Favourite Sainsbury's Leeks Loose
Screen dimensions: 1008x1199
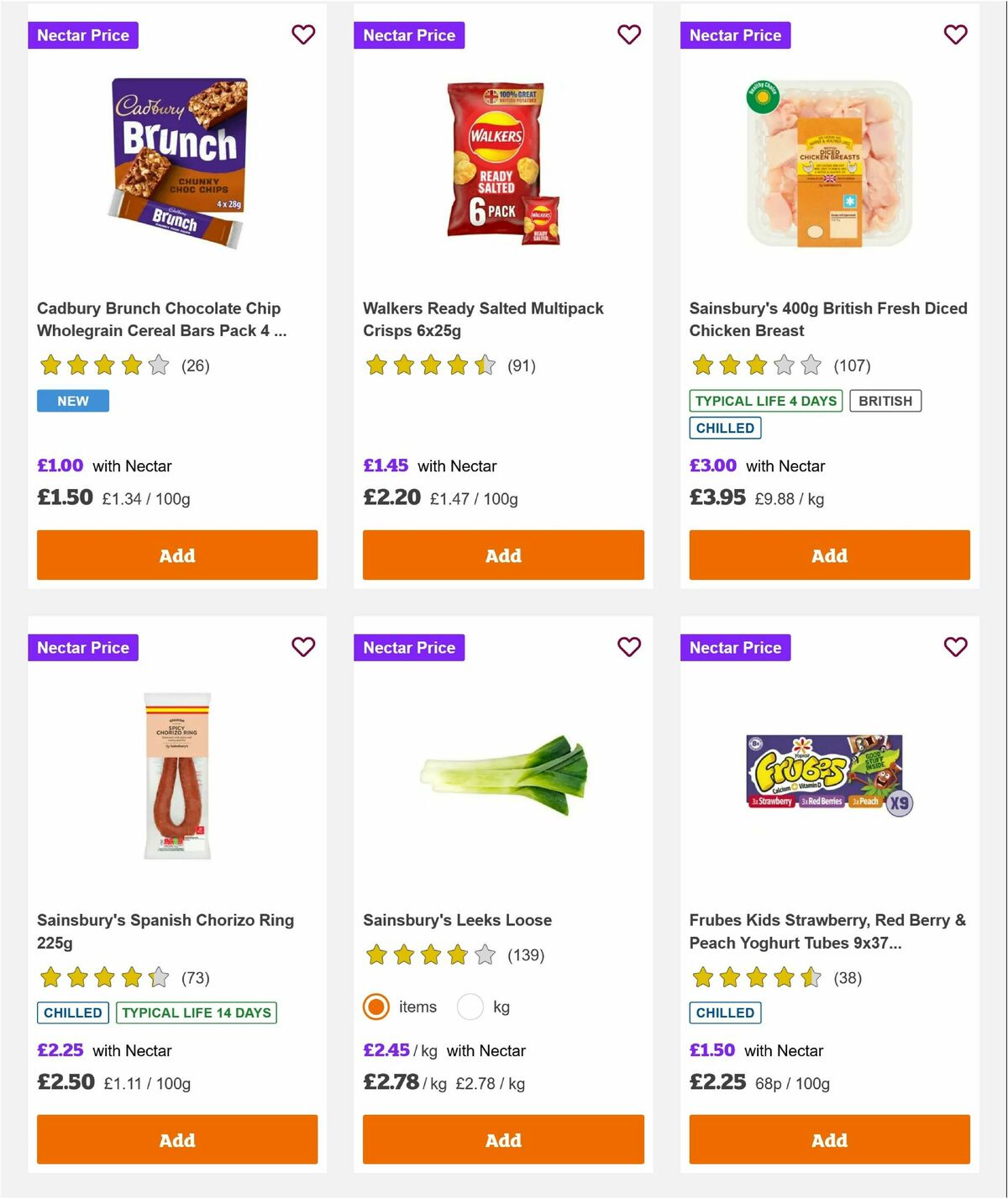pos(629,647)
